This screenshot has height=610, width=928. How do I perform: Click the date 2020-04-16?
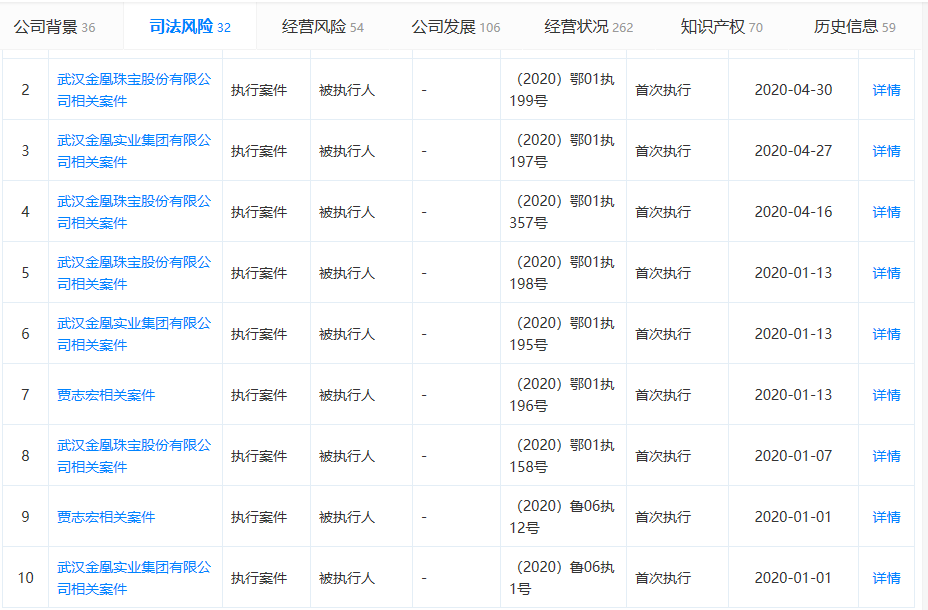point(793,212)
